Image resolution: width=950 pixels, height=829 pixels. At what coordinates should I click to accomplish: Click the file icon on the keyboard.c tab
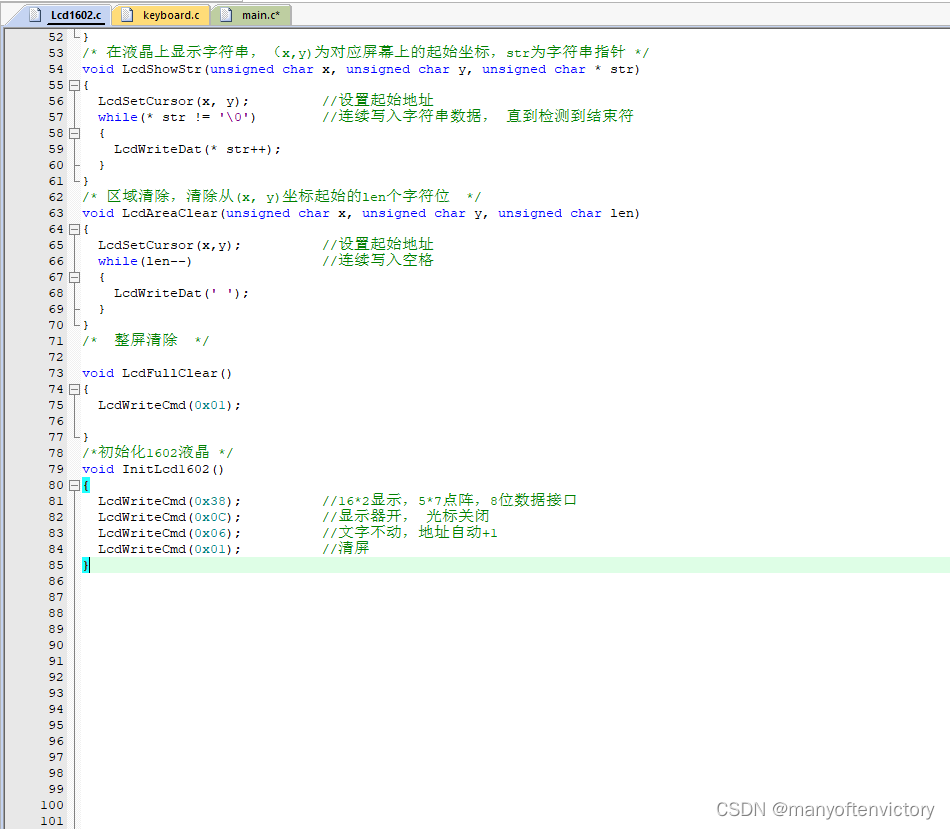[127, 15]
